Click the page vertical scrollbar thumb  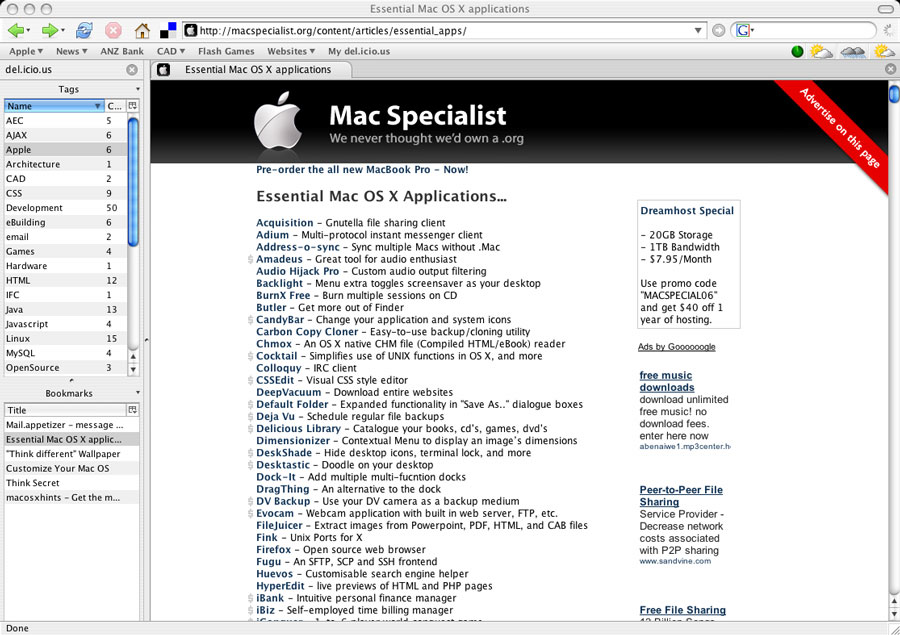click(894, 93)
